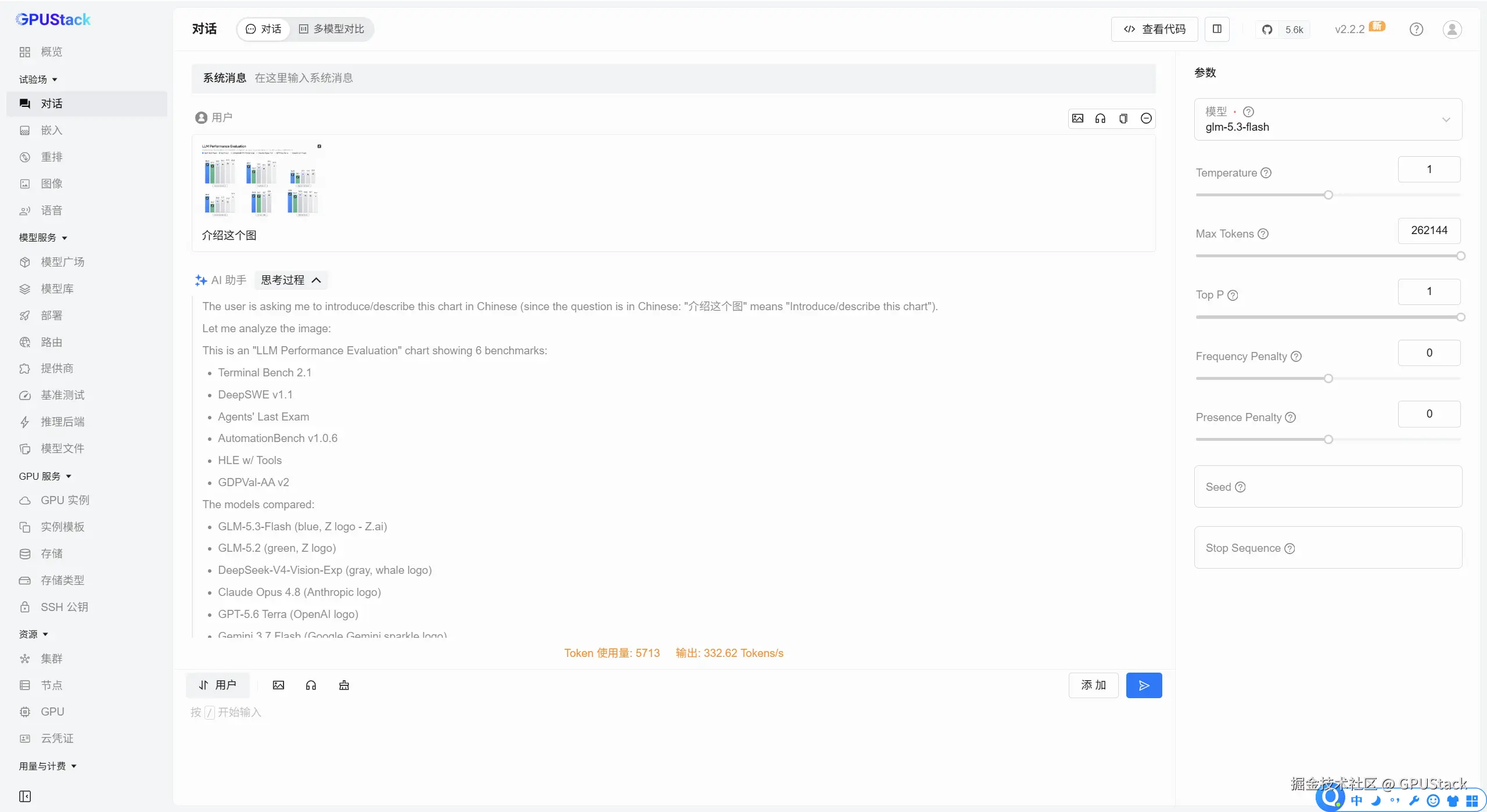Click the Stop Sequence input field

[x=1328, y=548]
